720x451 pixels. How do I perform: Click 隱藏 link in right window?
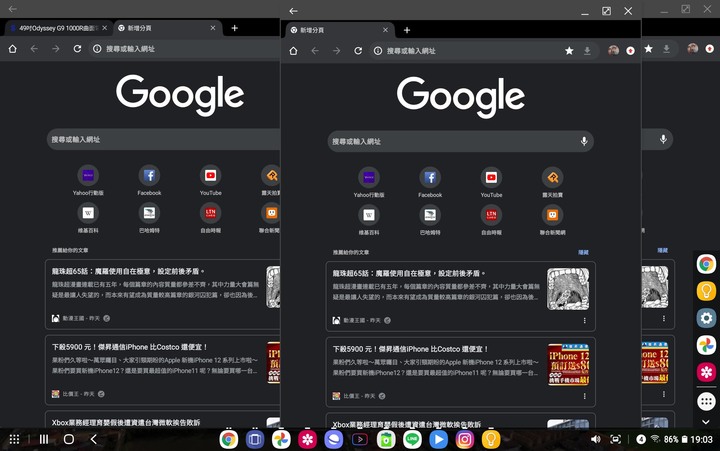(x=663, y=250)
